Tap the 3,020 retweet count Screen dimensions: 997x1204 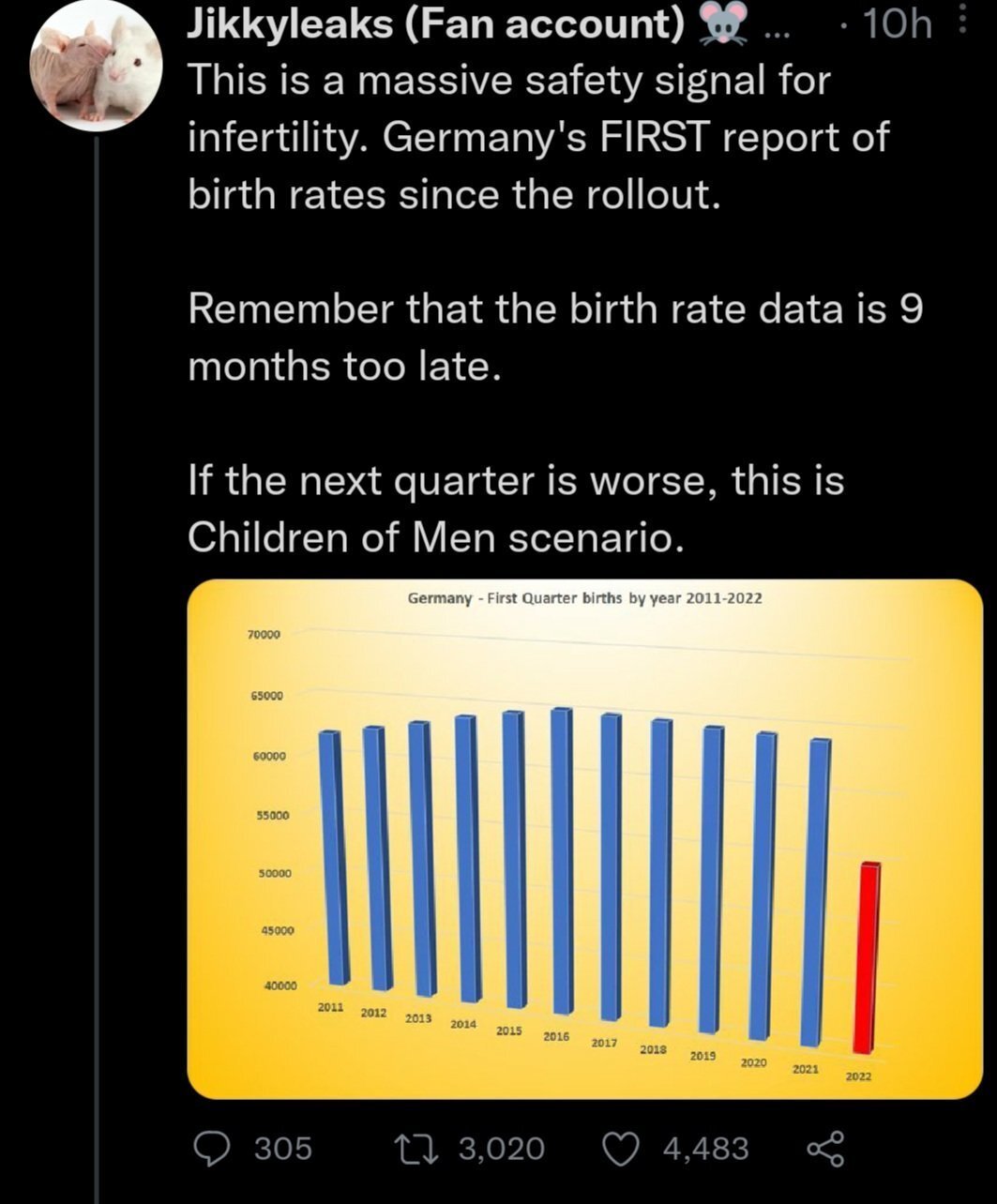pyautogui.click(x=501, y=1149)
